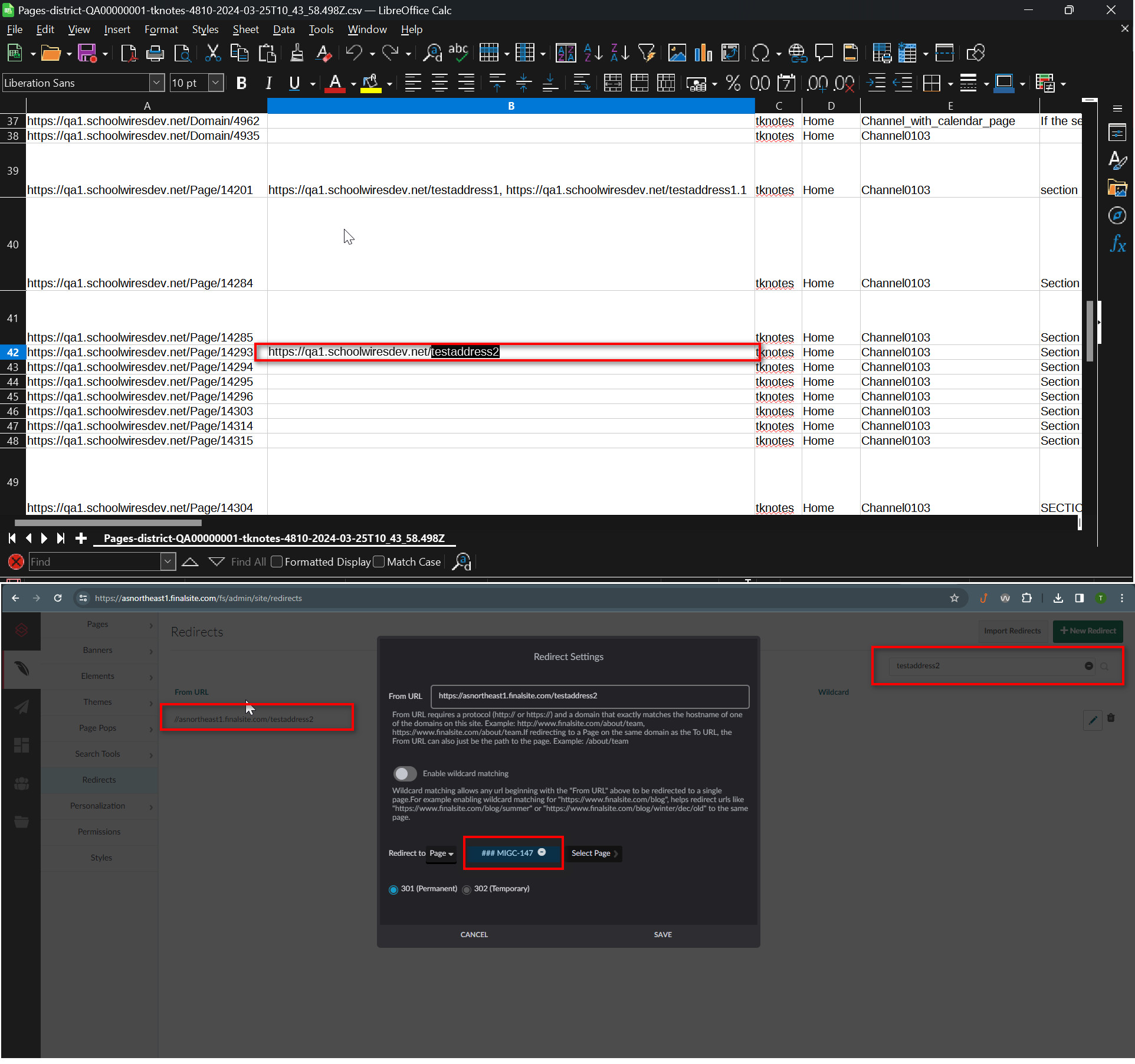Check the Formatted Display checkbox
Screen dimensions: 1135x1064
point(277,561)
